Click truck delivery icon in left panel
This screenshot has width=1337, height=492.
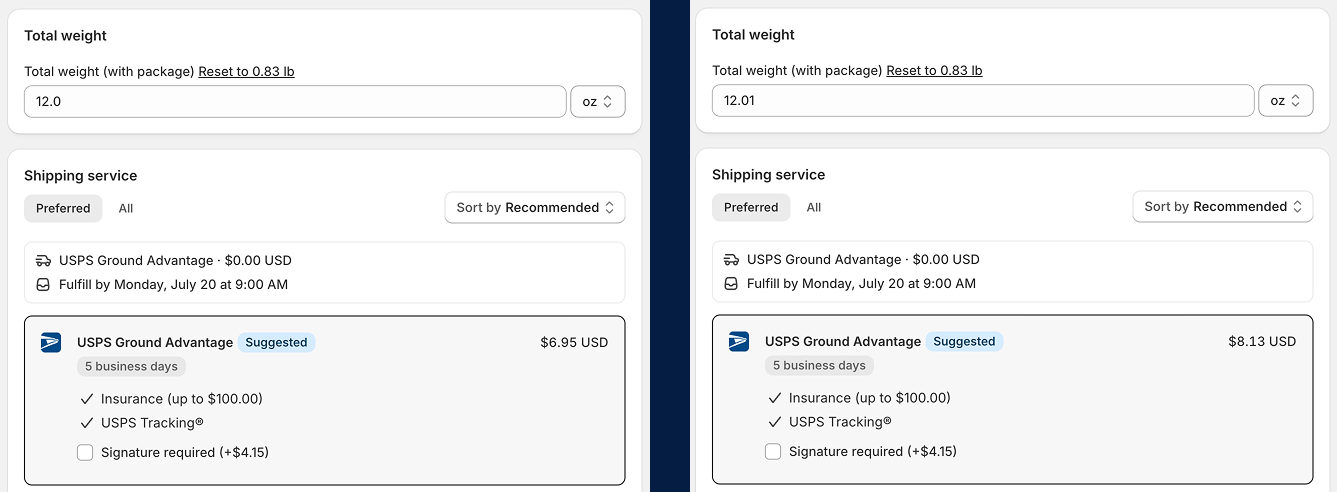(43, 260)
